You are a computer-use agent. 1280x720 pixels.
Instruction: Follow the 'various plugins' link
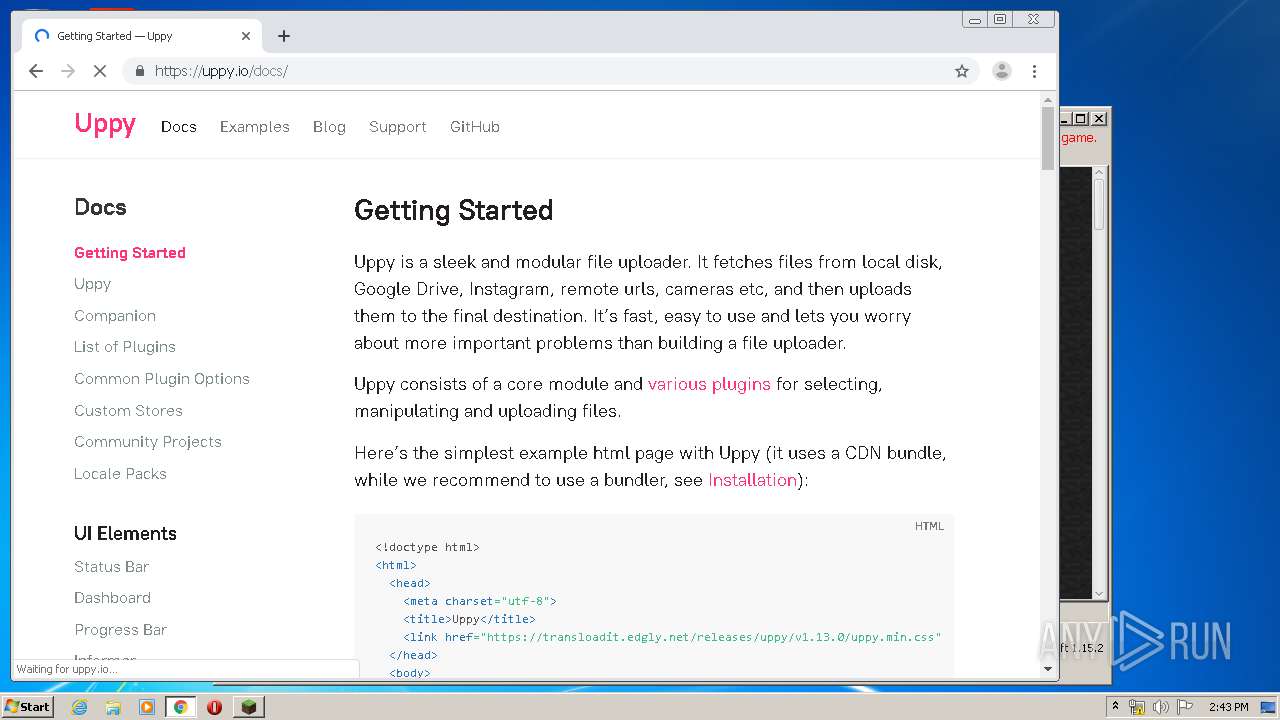pyautogui.click(x=709, y=384)
